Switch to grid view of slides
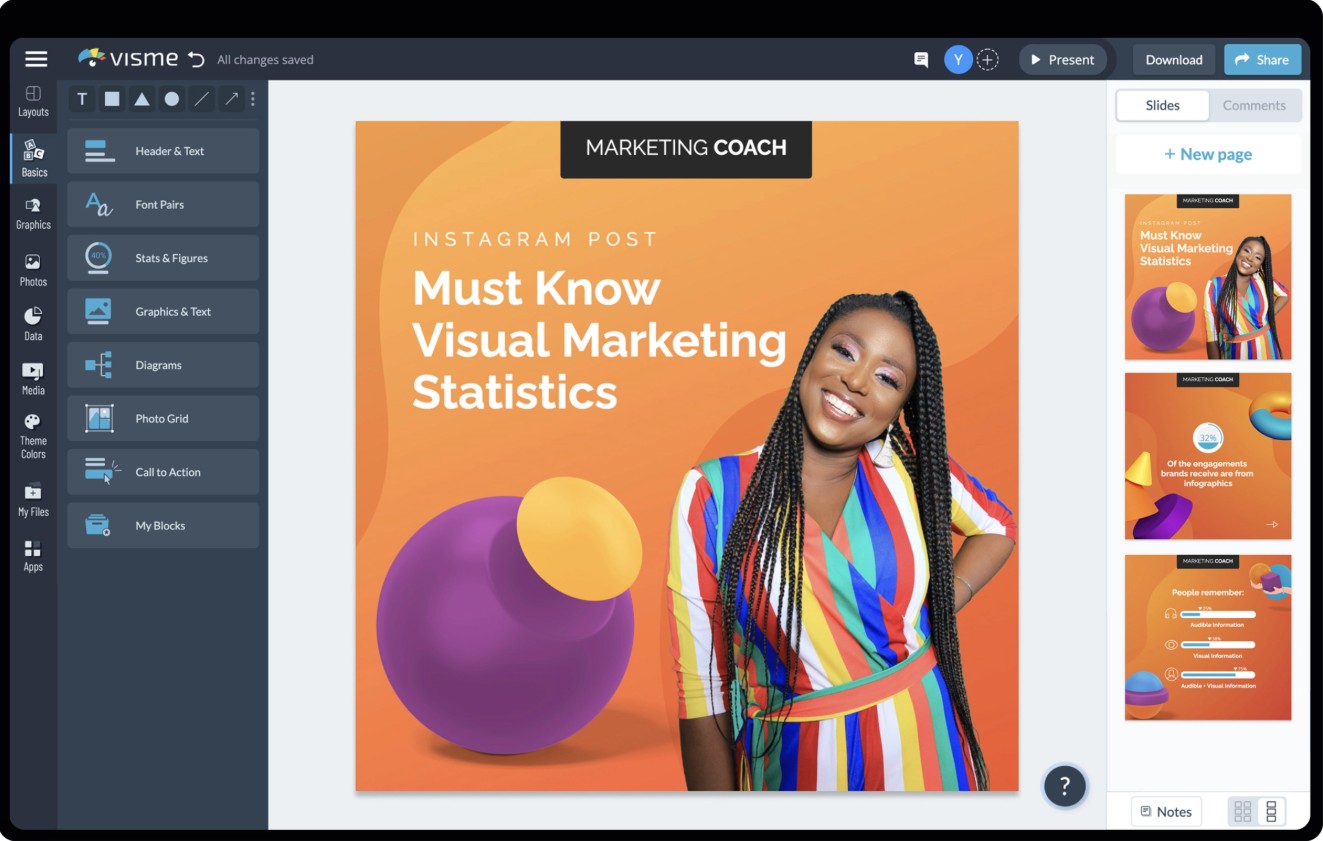1323x841 pixels. pyautogui.click(x=1242, y=811)
